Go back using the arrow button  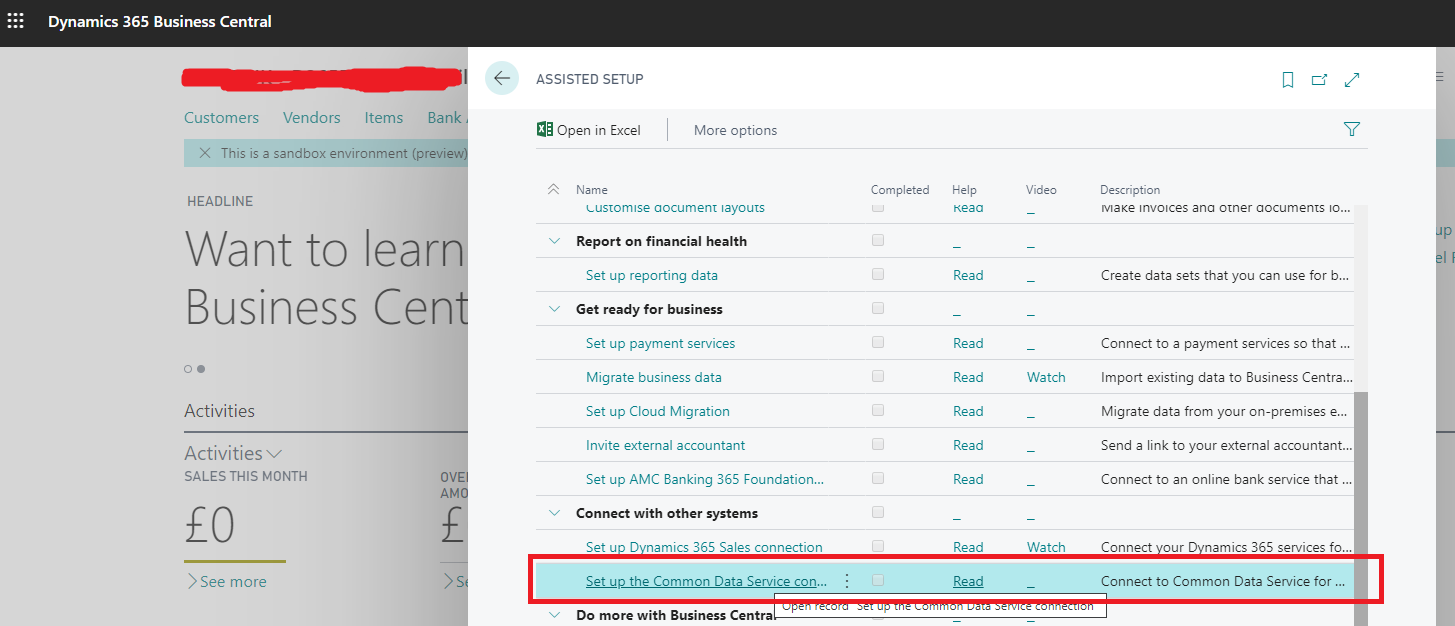502,78
